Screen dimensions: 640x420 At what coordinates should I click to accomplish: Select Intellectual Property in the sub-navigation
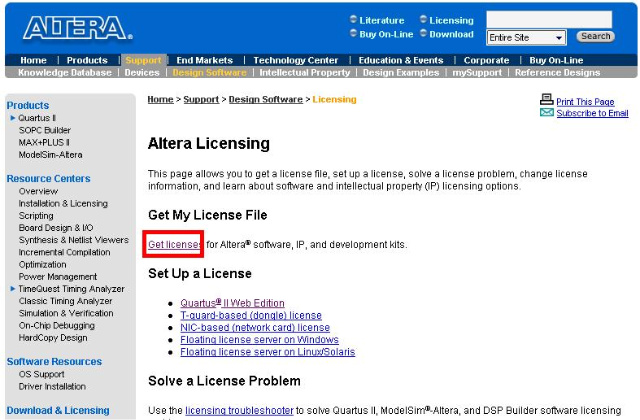tap(305, 72)
